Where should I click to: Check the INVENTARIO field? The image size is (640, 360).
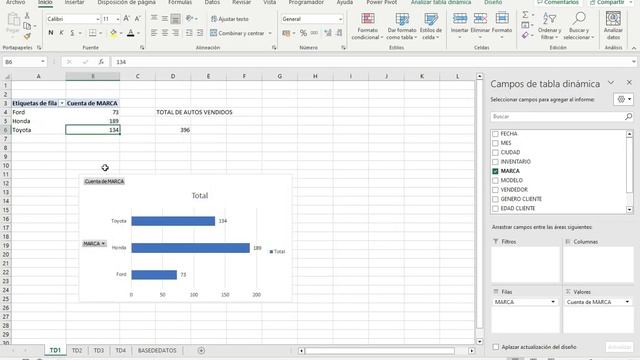(495, 162)
